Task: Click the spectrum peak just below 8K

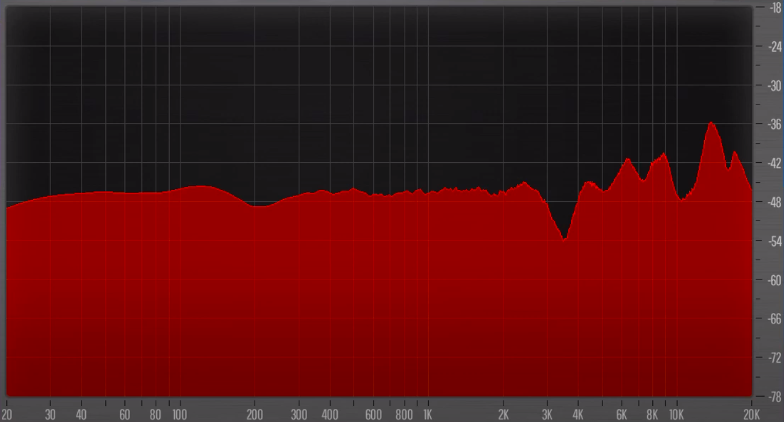Action: tap(628, 159)
